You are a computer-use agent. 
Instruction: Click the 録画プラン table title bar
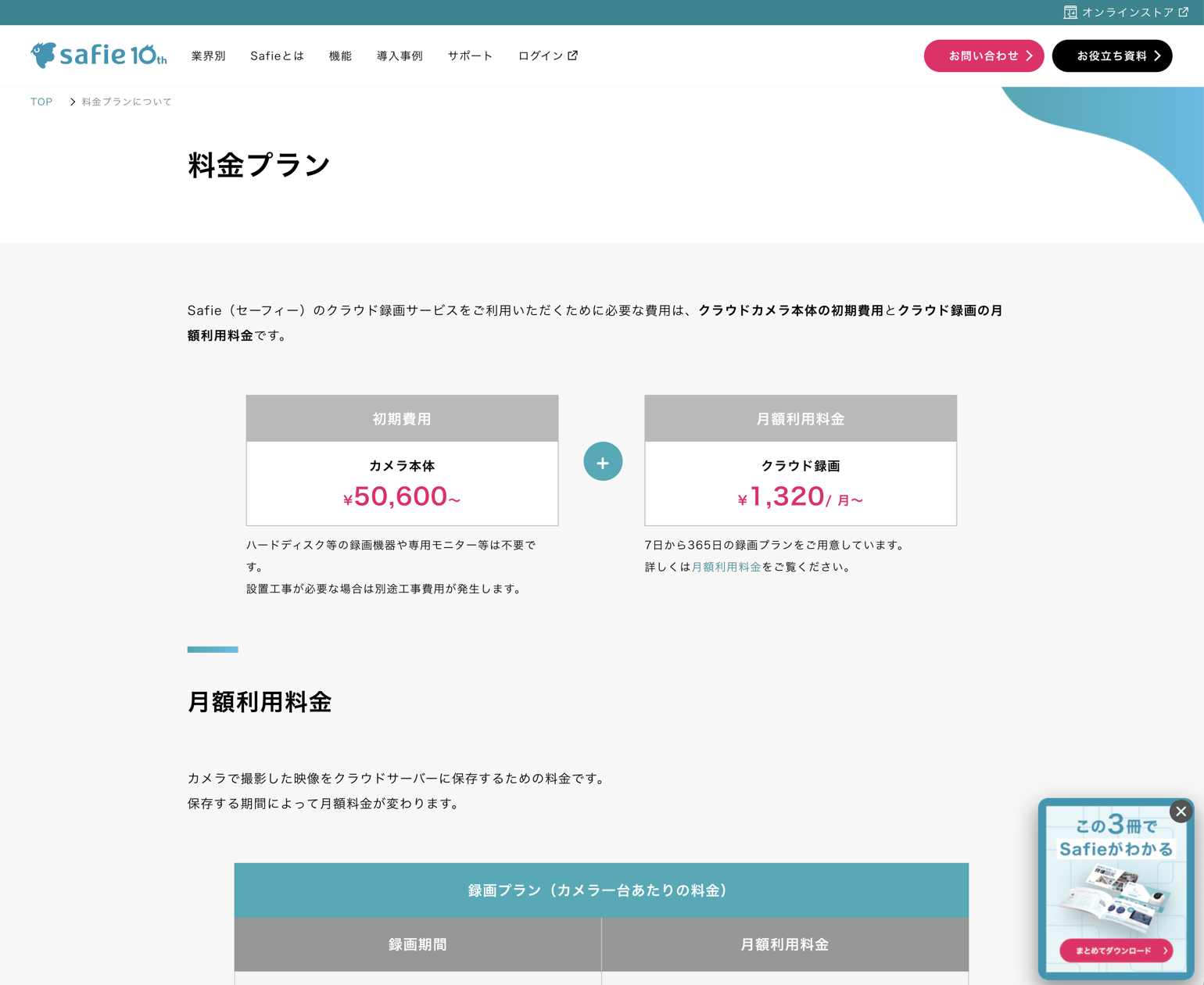pos(601,890)
